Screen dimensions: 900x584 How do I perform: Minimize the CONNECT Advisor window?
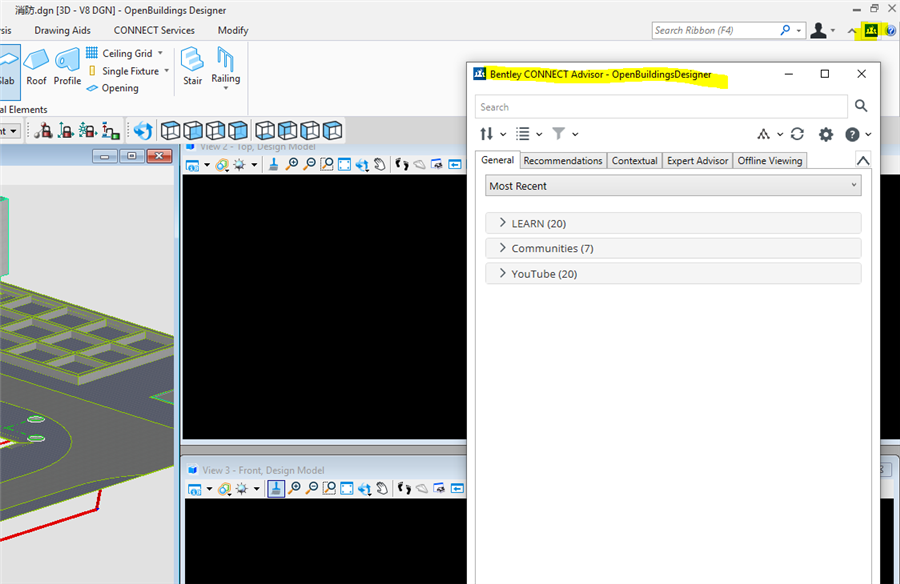click(x=789, y=74)
